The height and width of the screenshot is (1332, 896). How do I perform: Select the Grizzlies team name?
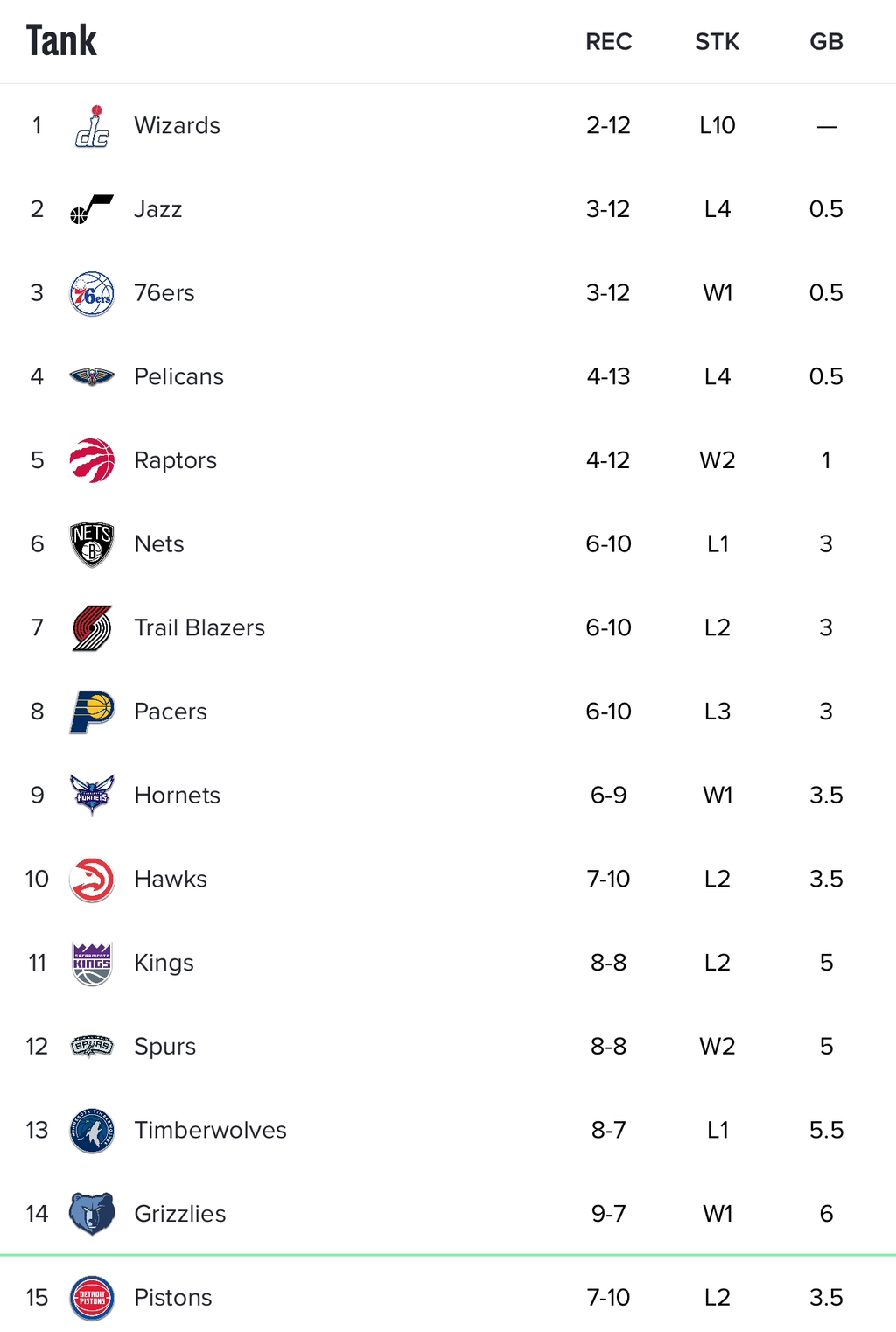coord(179,1214)
